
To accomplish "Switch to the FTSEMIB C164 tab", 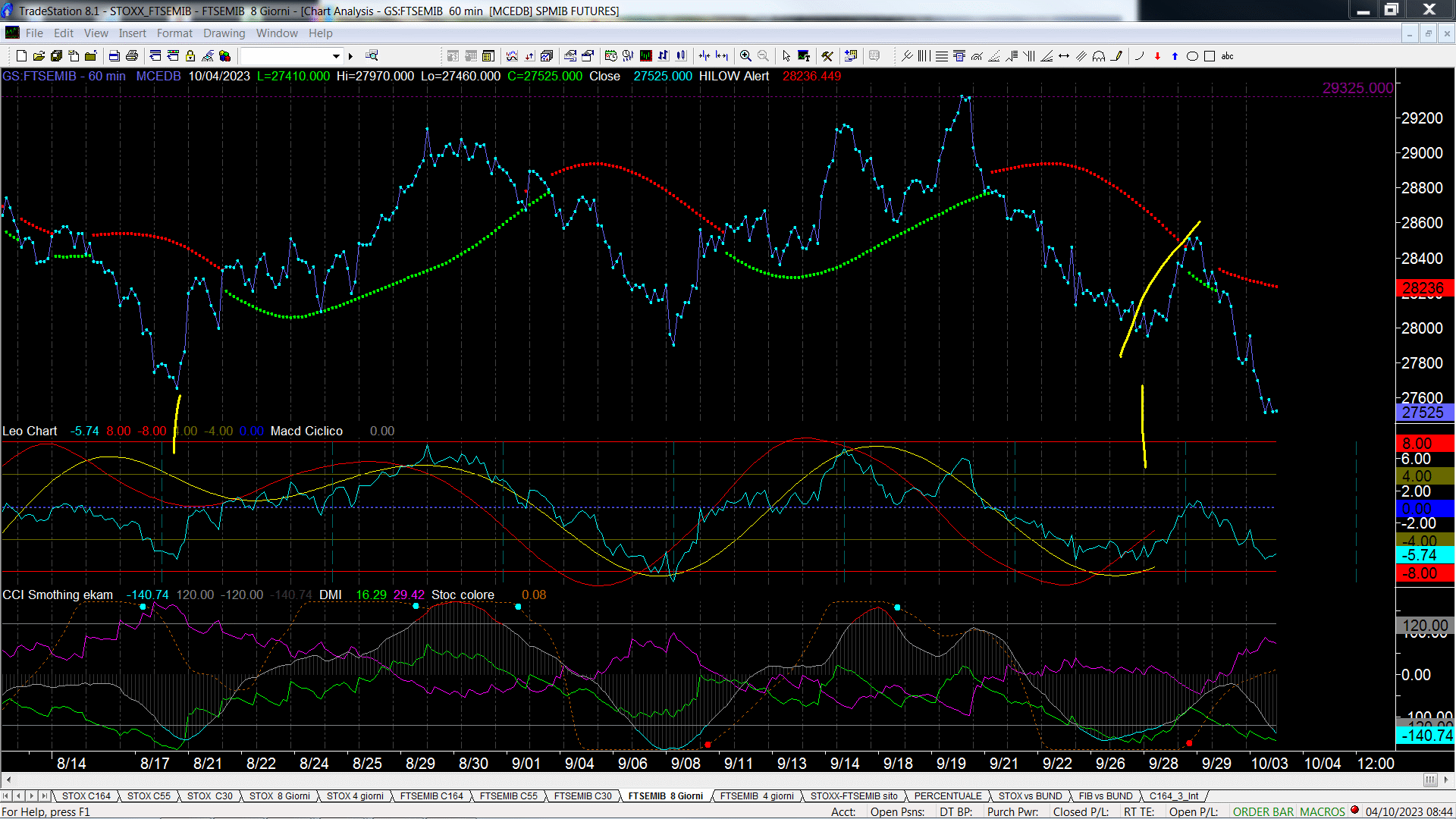I will 431,796.
